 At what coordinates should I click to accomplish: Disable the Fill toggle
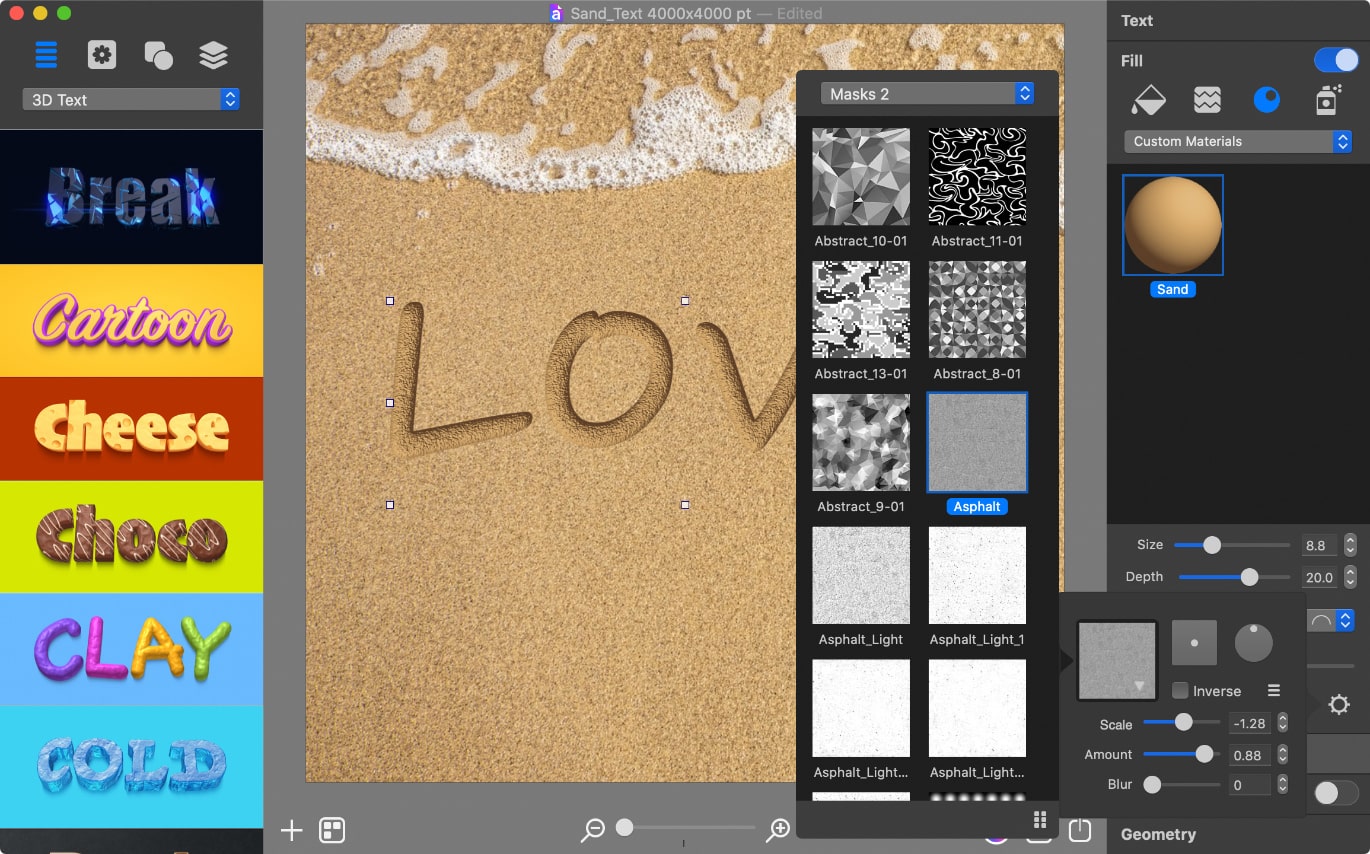[1336, 60]
